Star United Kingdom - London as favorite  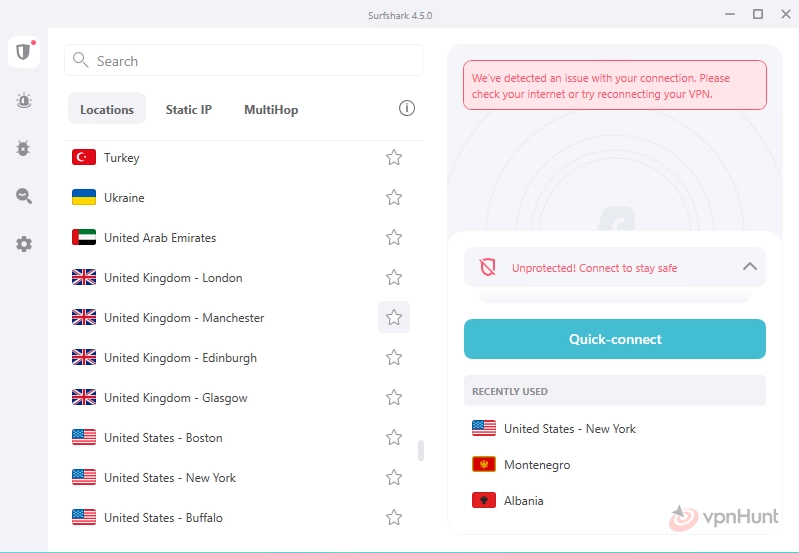coord(394,277)
